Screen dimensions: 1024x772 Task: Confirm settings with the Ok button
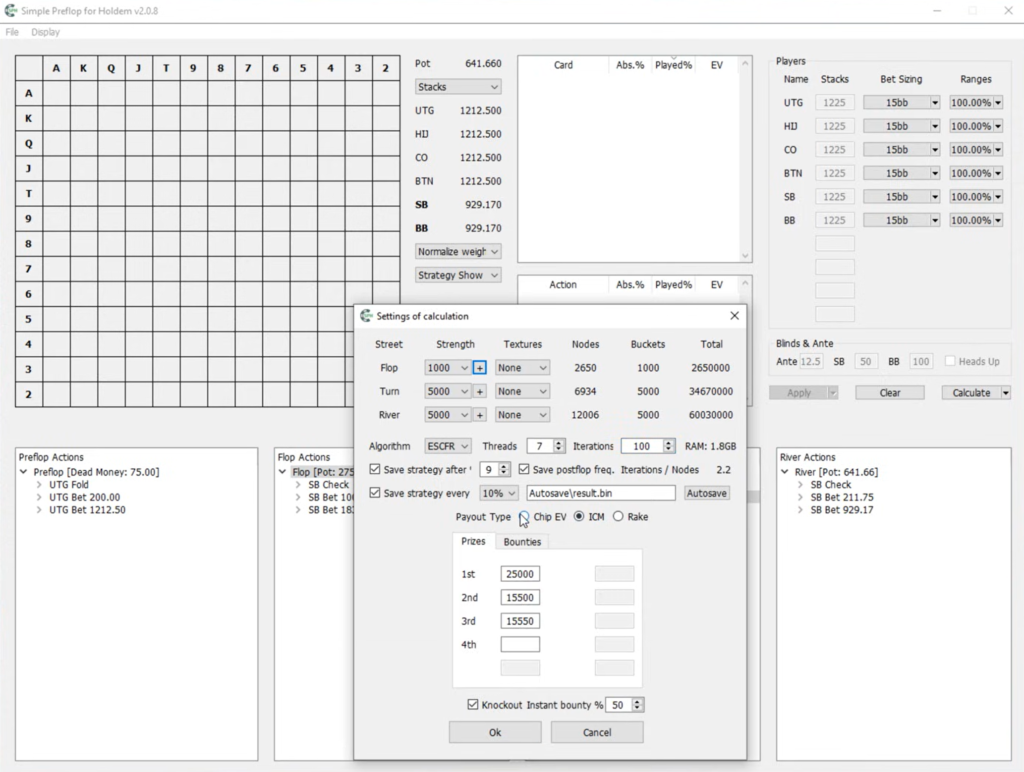pyautogui.click(x=495, y=732)
